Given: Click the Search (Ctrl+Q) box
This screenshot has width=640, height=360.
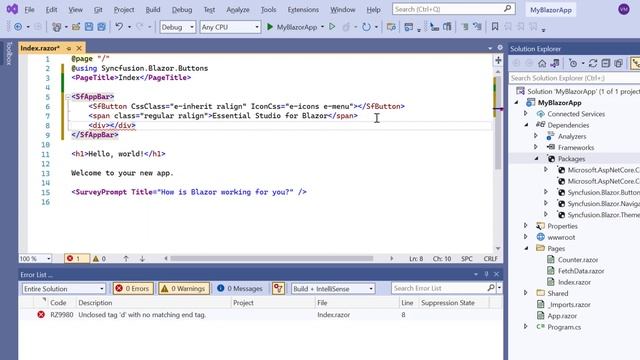Looking at the screenshot, I should [453, 9].
